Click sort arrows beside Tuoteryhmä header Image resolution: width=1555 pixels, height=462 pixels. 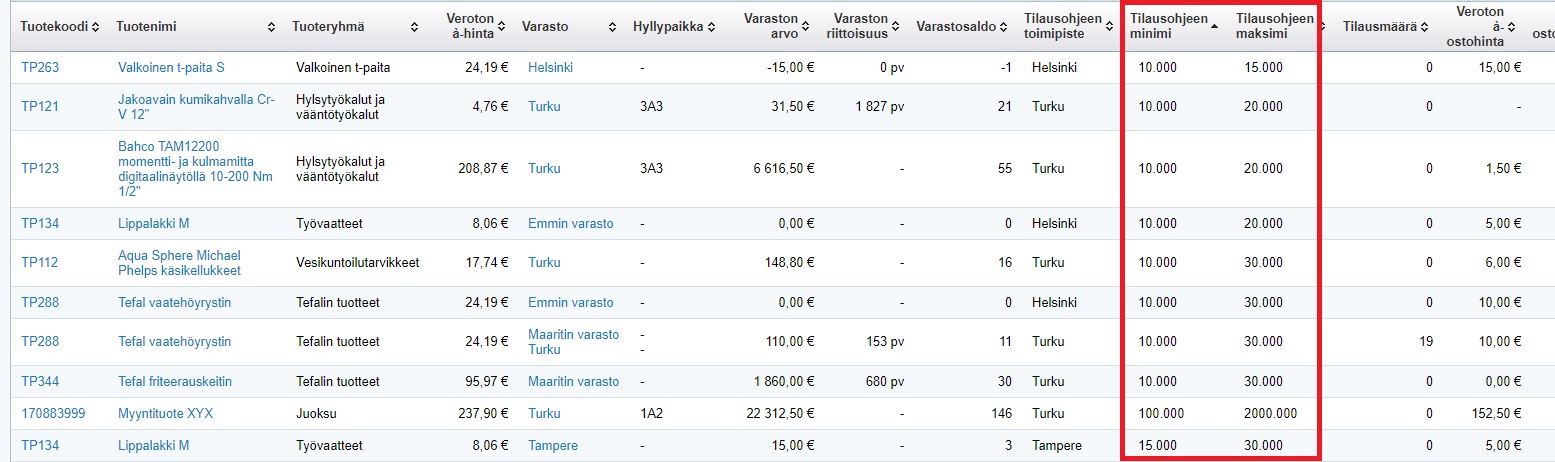point(414,27)
